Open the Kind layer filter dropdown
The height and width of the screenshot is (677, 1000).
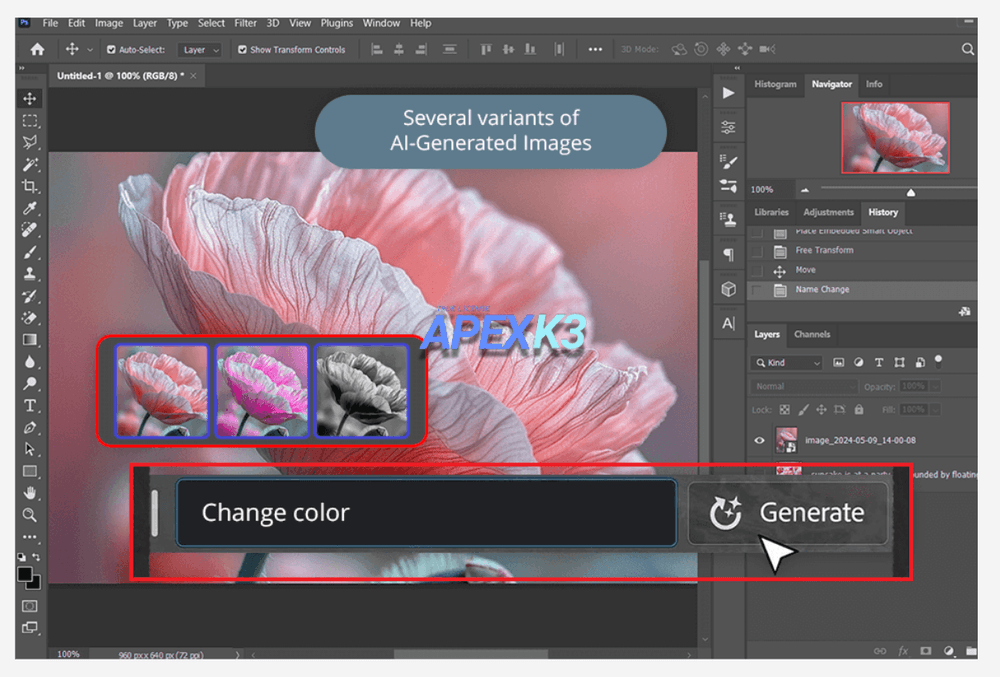(x=788, y=363)
